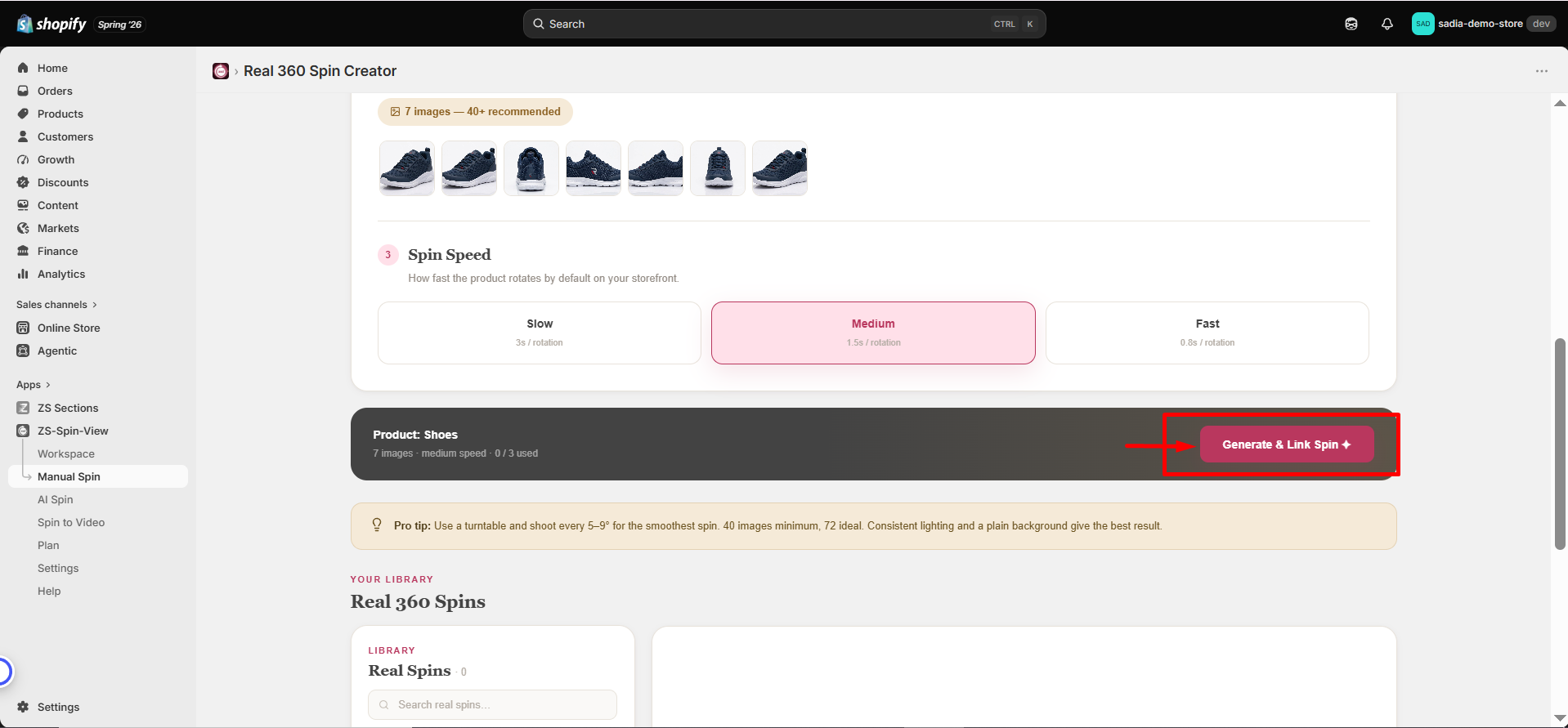The width and height of the screenshot is (1568, 728).
Task: Select the Medium spin speed option
Action: click(873, 333)
